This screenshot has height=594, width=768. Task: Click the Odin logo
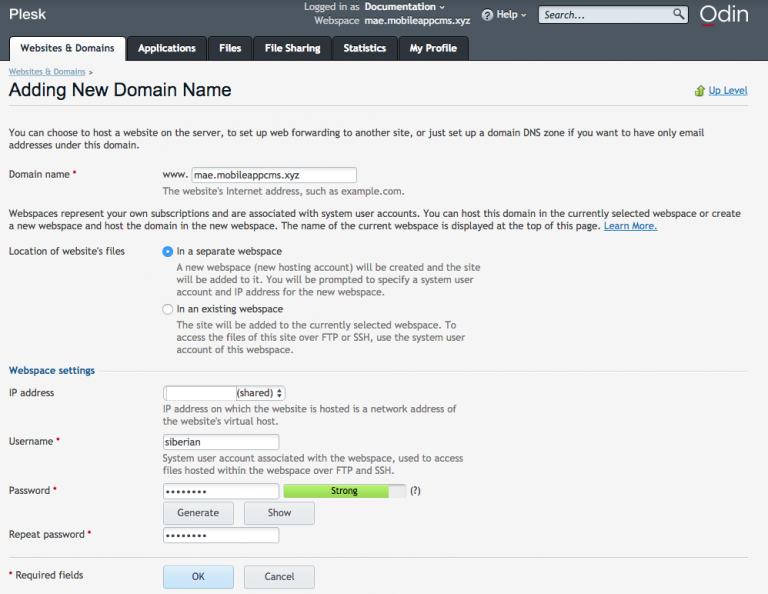723,15
